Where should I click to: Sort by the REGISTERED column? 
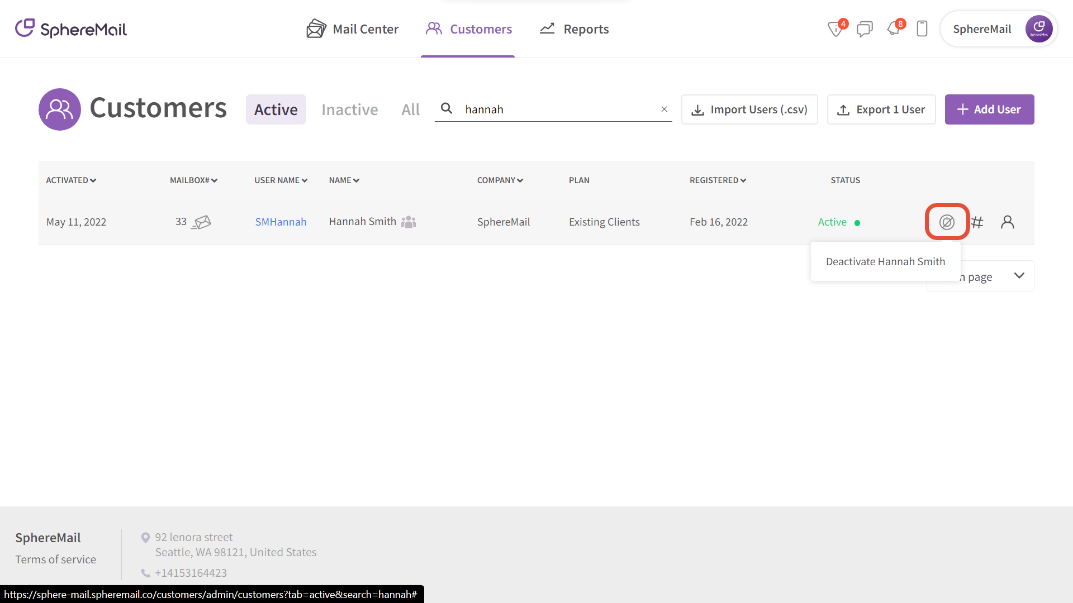[x=718, y=180]
